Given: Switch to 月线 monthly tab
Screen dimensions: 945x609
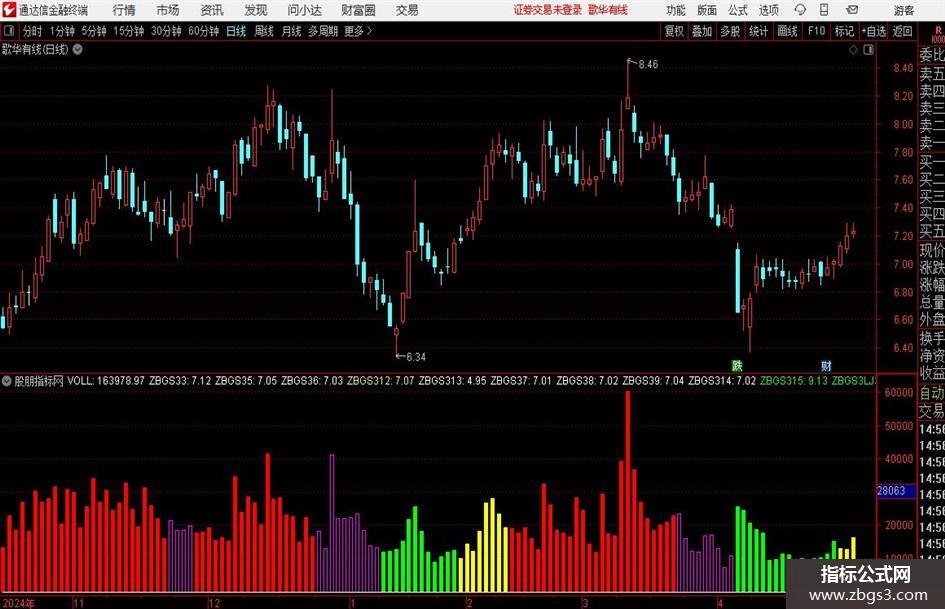Looking at the screenshot, I should pos(291,31).
